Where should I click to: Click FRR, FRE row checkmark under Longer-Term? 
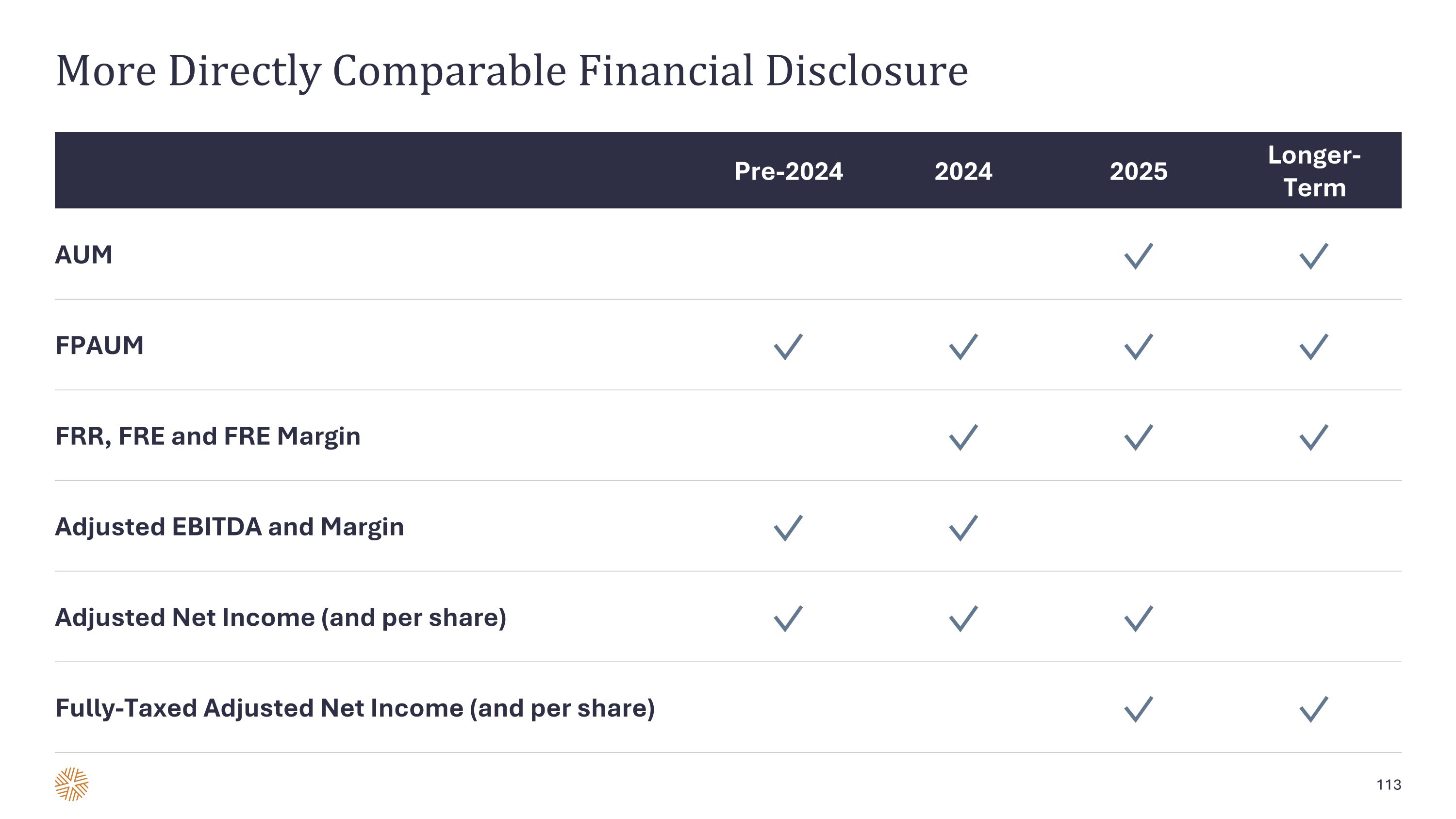point(1314,437)
